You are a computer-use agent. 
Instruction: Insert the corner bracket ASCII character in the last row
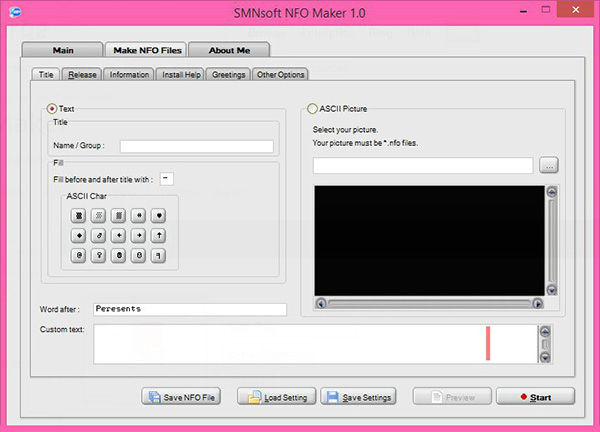click(158, 256)
